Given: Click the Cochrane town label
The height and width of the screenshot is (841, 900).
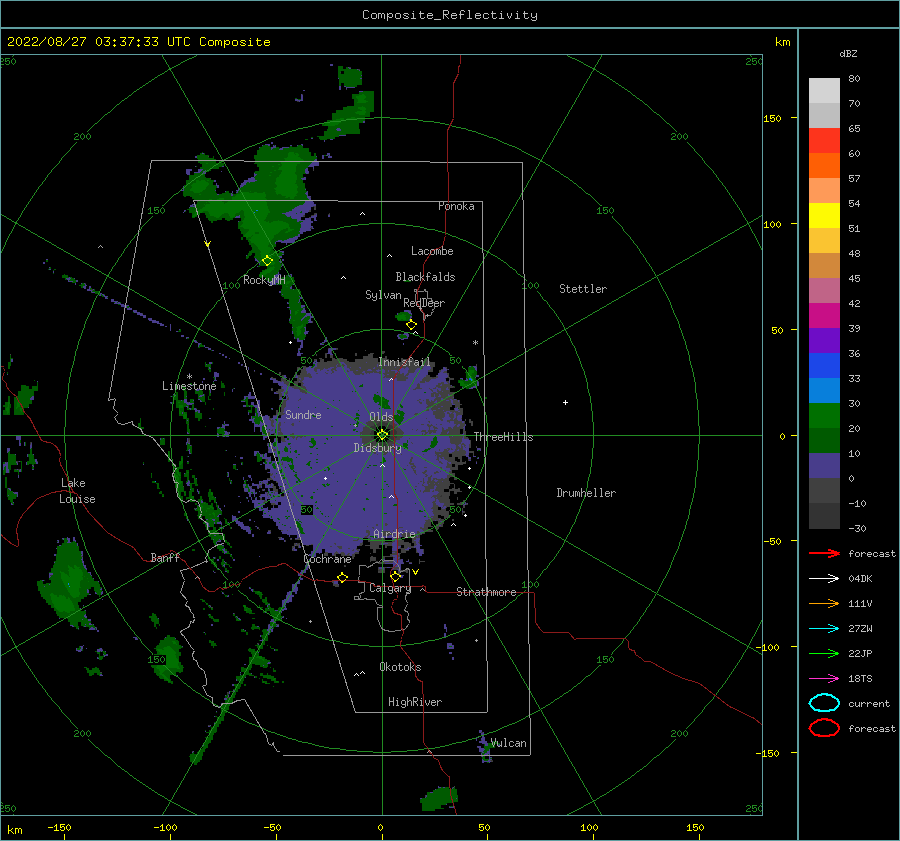Looking at the screenshot, I should tap(327, 559).
